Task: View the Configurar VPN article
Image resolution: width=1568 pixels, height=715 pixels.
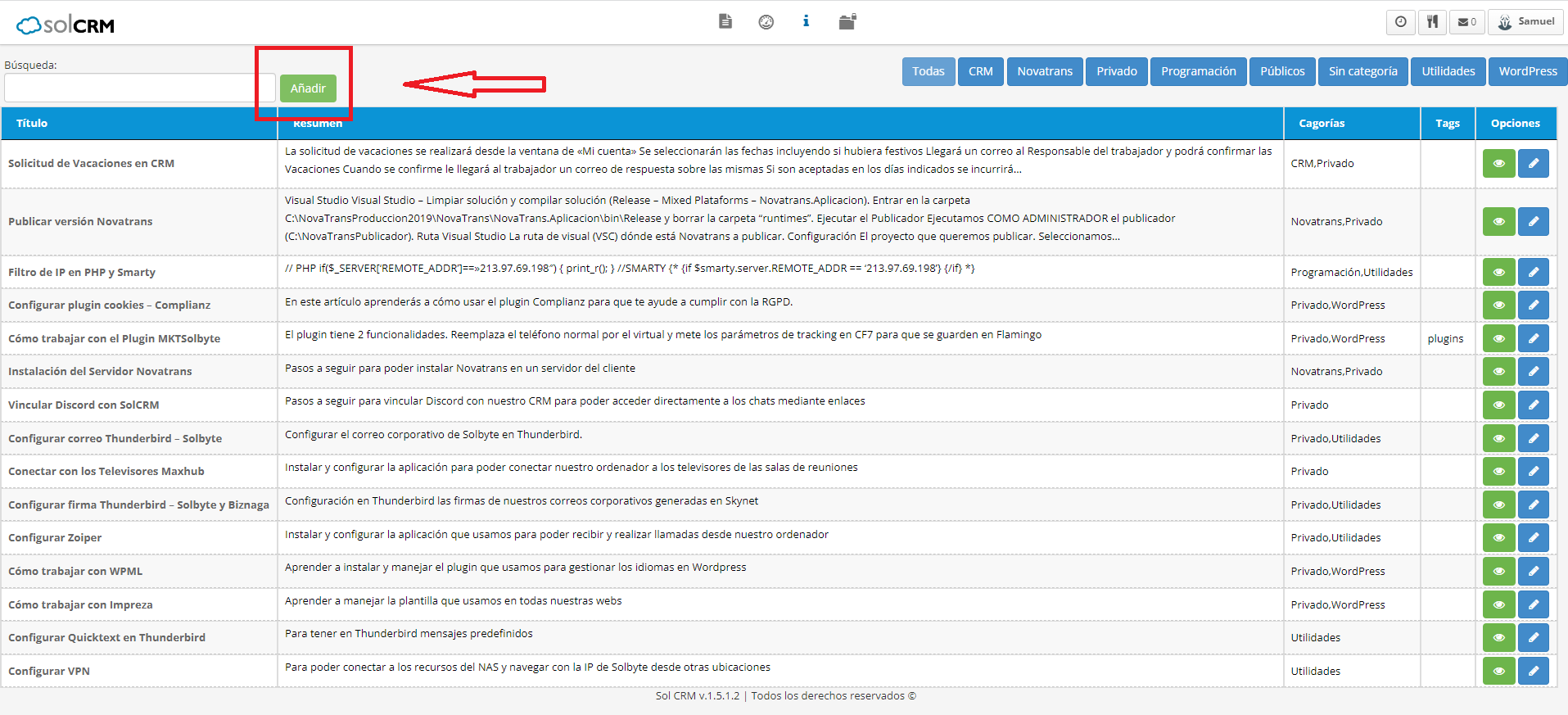Action: (x=1498, y=671)
